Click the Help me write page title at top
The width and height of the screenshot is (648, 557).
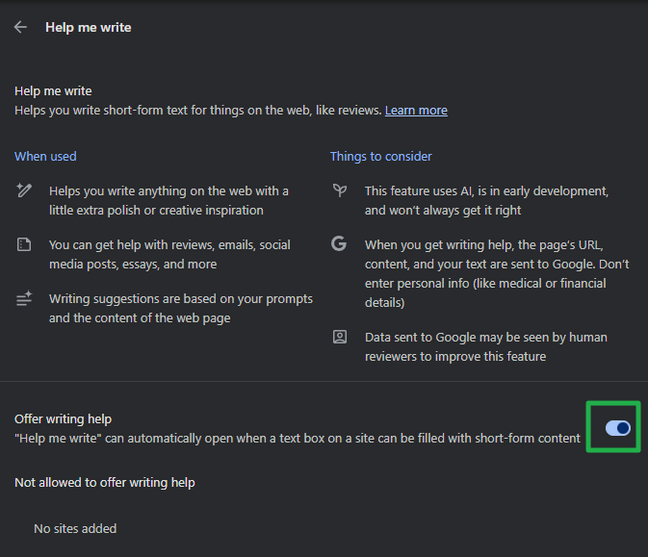tap(88, 27)
